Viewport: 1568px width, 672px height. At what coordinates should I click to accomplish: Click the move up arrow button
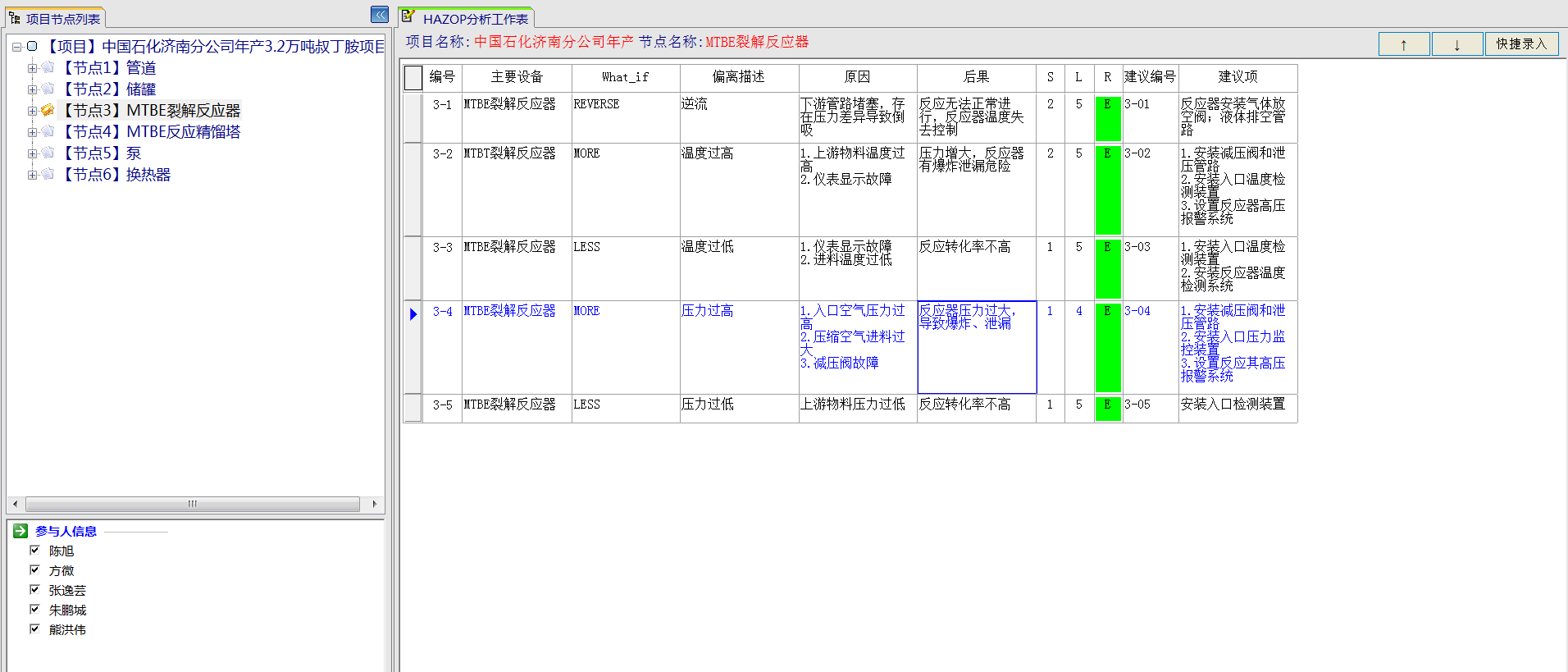coord(1404,44)
